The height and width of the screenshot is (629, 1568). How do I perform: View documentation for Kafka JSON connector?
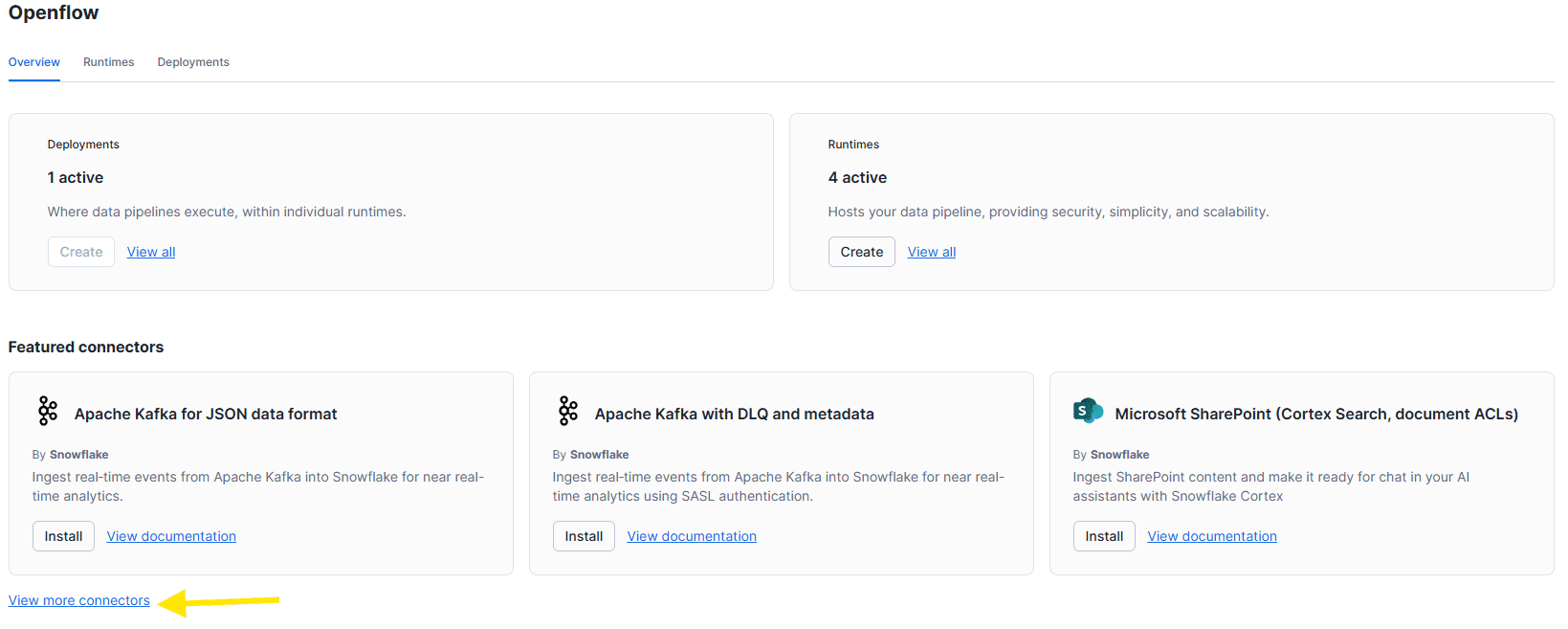[171, 536]
